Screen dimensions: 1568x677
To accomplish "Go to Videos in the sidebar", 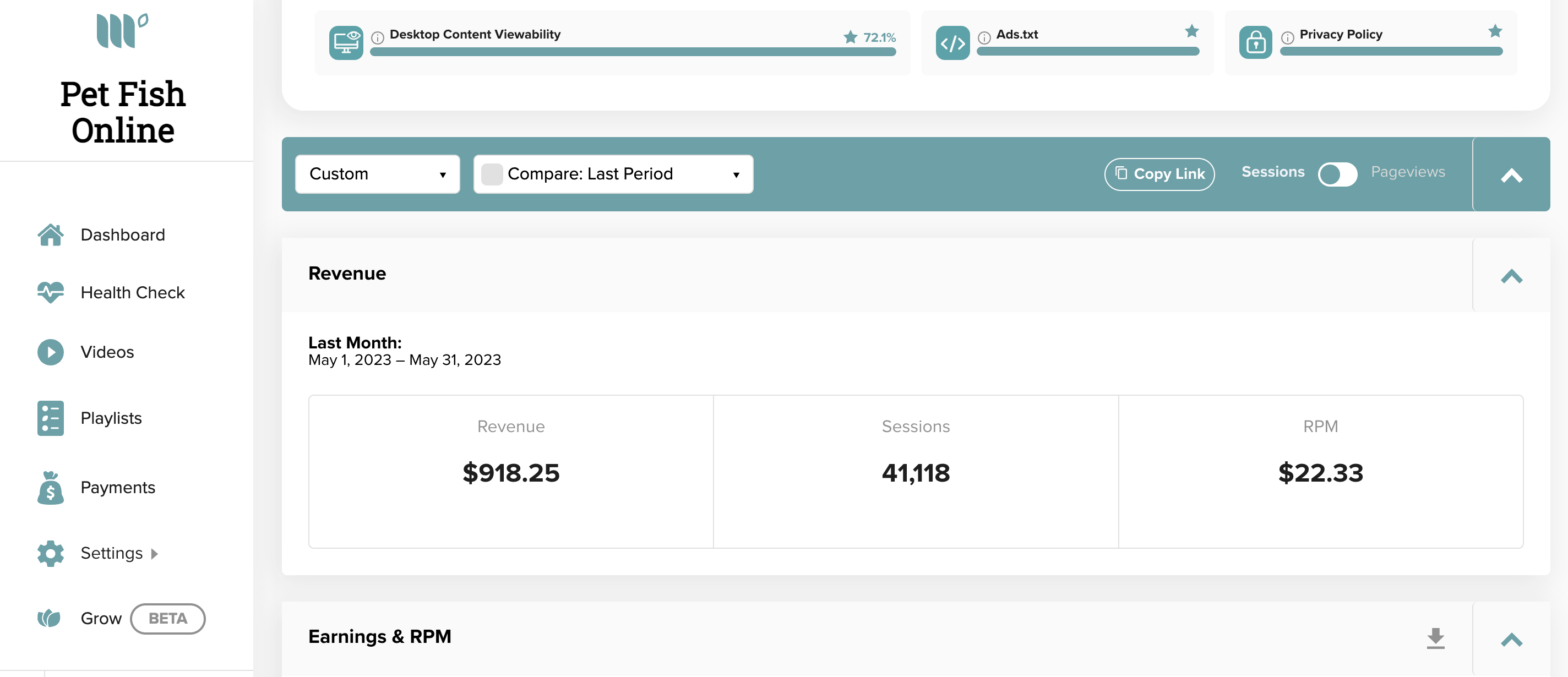I will pyautogui.click(x=107, y=352).
